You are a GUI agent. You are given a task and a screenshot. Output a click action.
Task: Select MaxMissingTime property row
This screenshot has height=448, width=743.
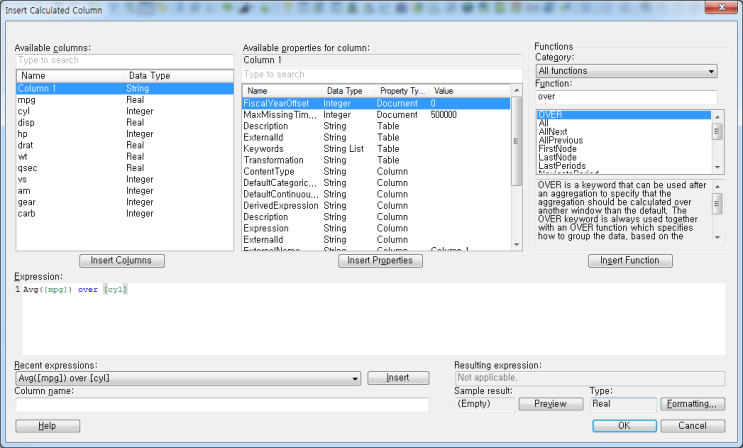coord(280,115)
